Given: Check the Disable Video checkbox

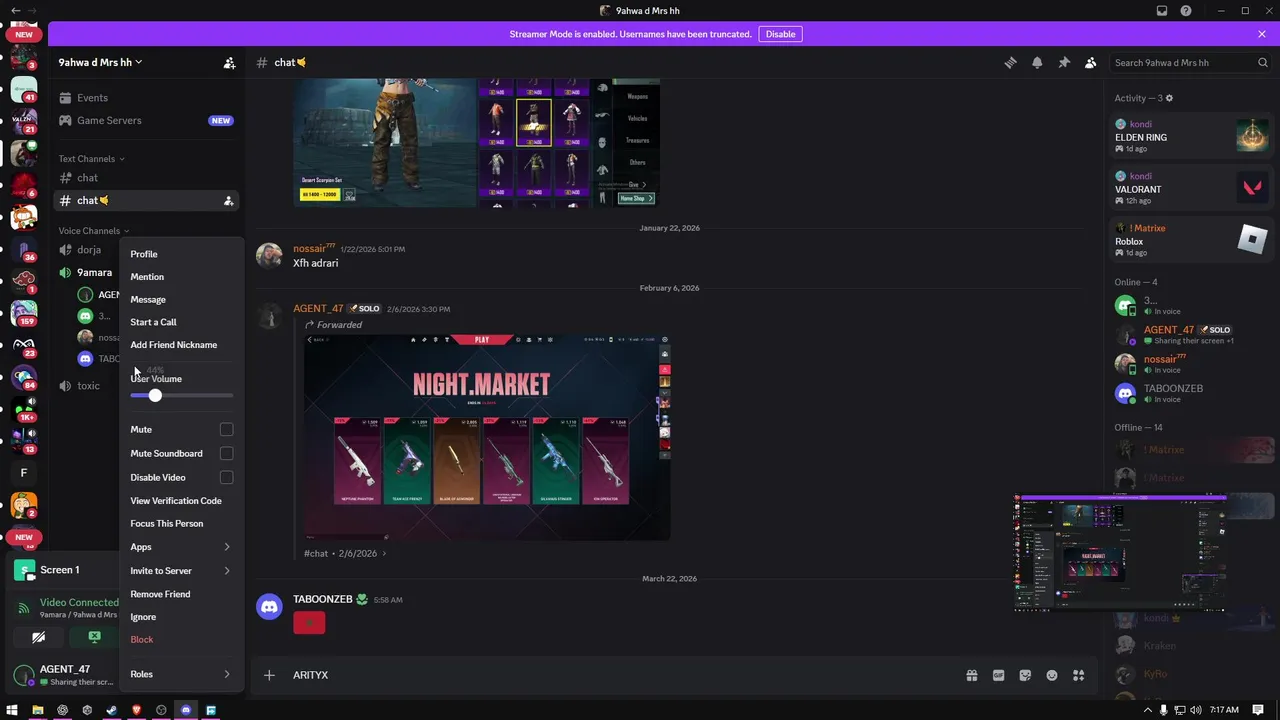Looking at the screenshot, I should [226, 477].
